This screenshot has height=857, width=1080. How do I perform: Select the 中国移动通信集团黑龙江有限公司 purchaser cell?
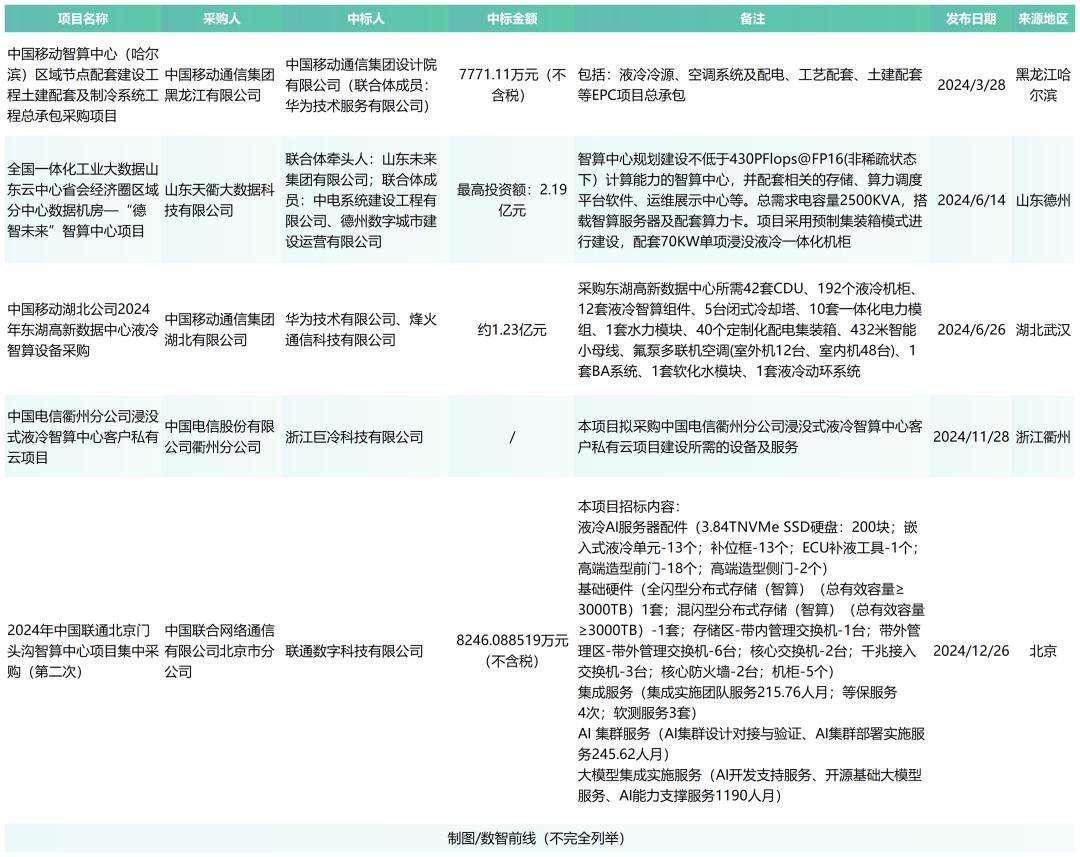220,85
